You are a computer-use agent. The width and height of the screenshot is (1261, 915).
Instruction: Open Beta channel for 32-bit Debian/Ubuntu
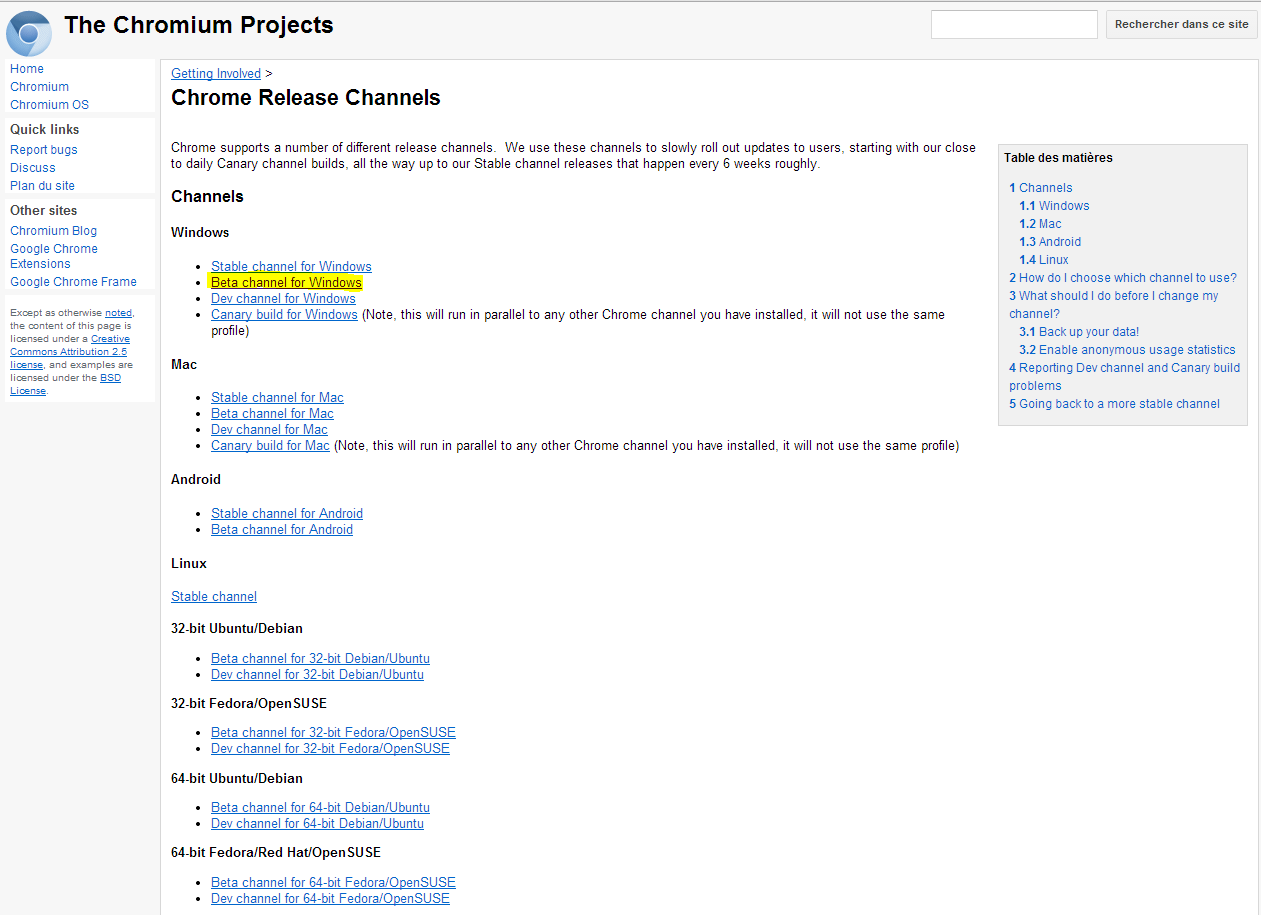tap(320, 659)
